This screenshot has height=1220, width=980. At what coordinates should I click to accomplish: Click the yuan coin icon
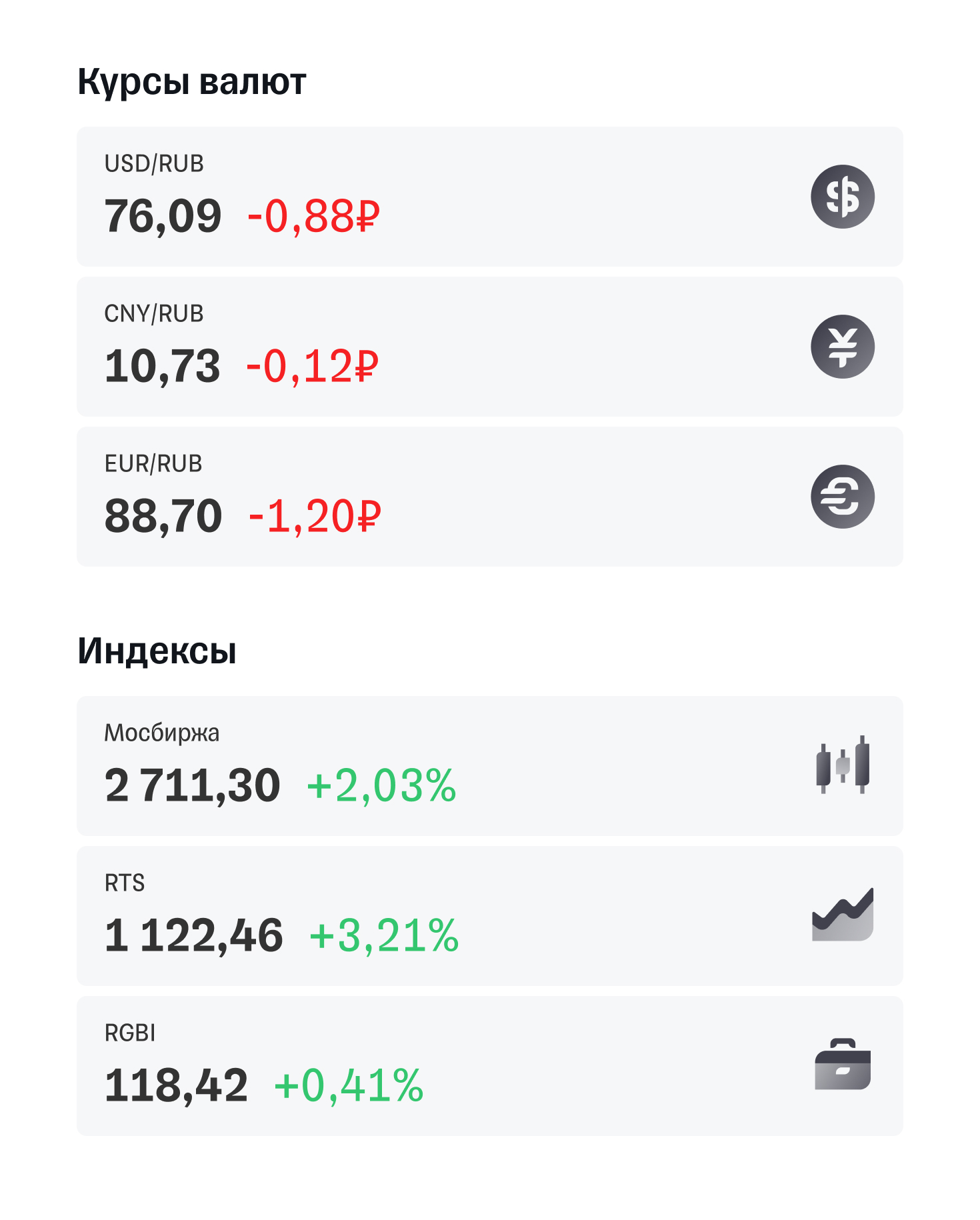tap(842, 347)
